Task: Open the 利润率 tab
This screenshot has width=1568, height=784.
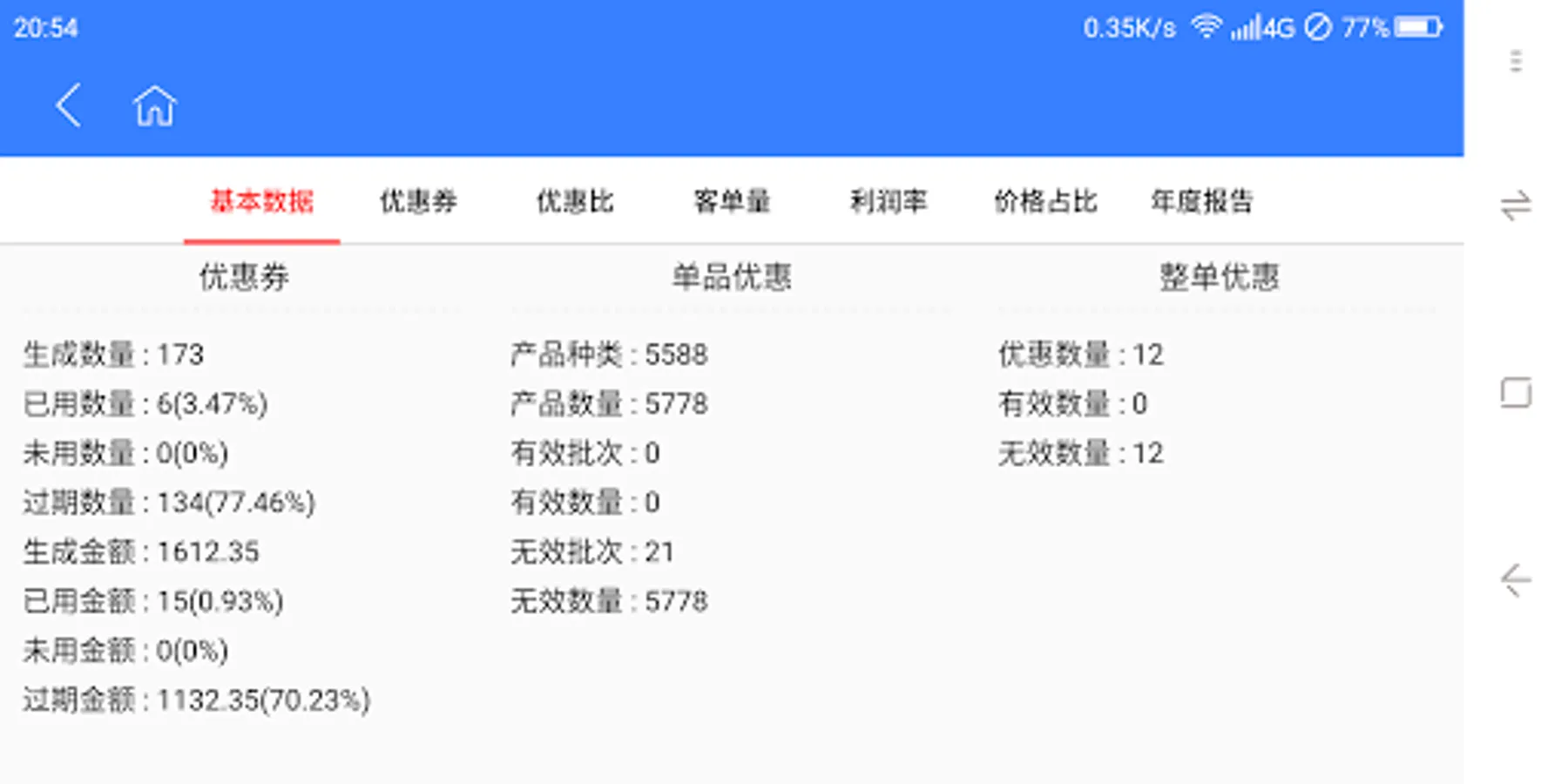Action: [889, 201]
